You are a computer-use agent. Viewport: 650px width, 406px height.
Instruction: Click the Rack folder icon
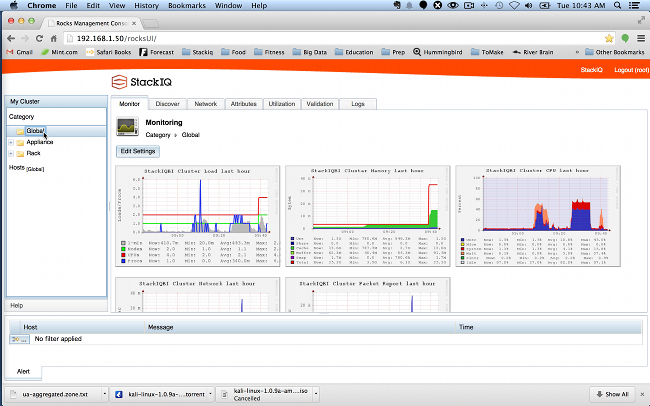tap(20, 153)
